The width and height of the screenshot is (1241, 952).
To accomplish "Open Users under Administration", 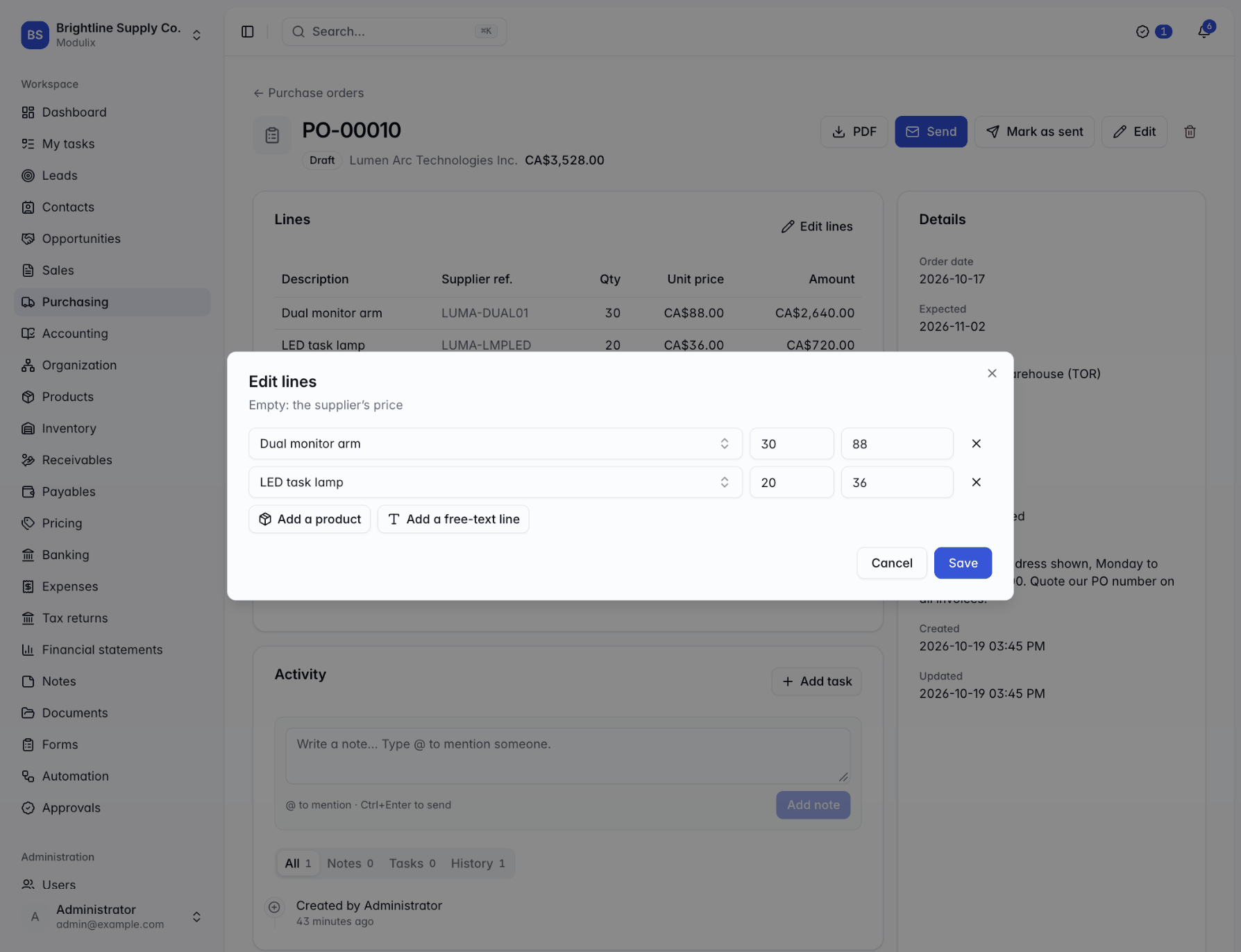I will (112, 885).
